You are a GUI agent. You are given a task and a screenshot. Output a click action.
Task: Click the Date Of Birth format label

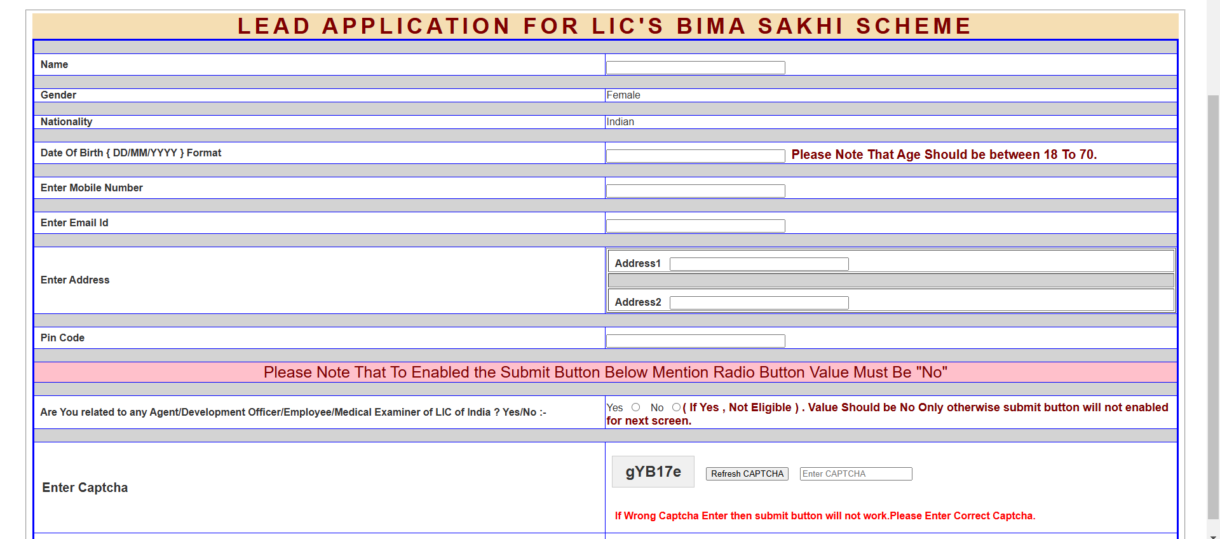pyautogui.click(x=131, y=153)
